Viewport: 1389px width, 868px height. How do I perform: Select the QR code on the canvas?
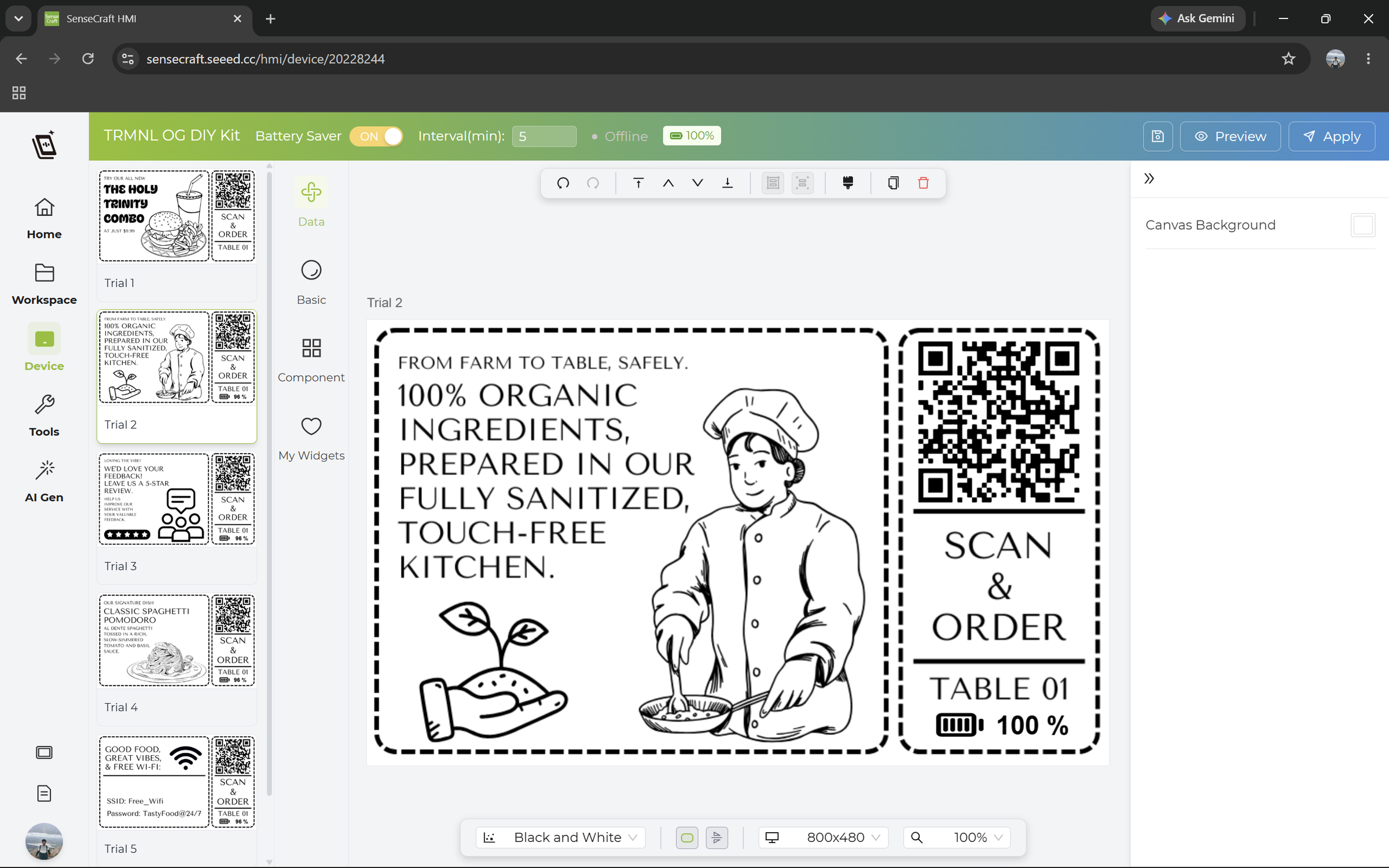[998, 421]
